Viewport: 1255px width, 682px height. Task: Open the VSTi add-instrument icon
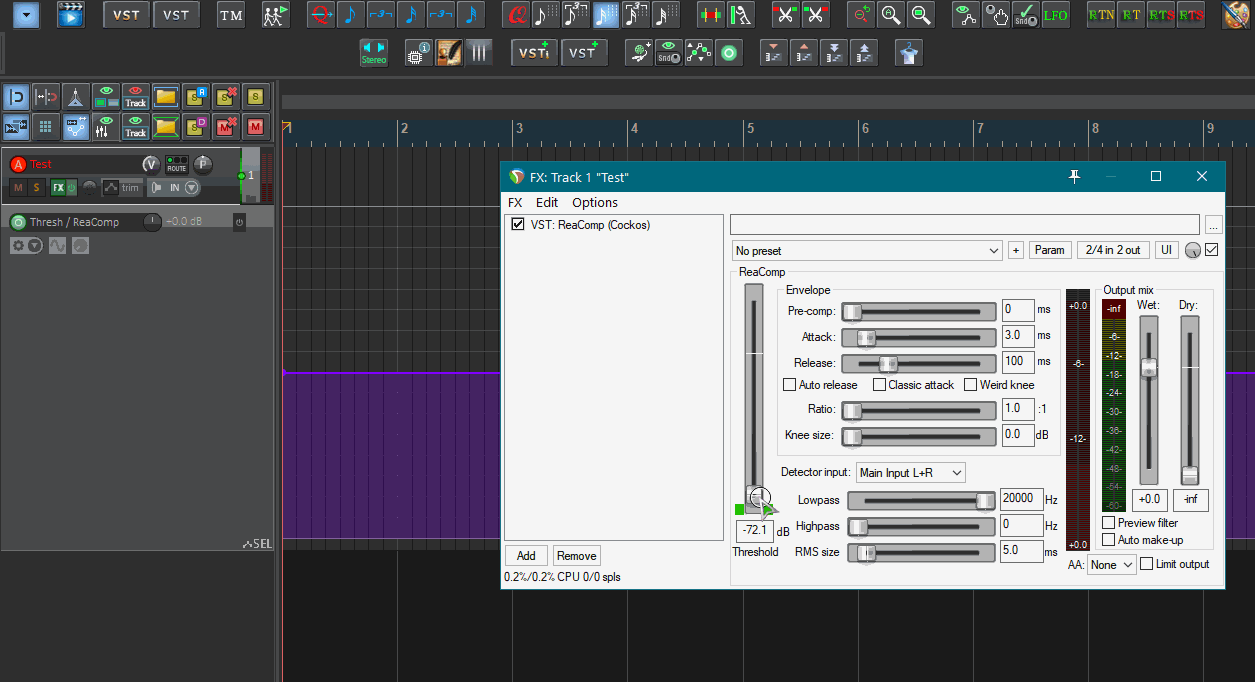coord(534,53)
